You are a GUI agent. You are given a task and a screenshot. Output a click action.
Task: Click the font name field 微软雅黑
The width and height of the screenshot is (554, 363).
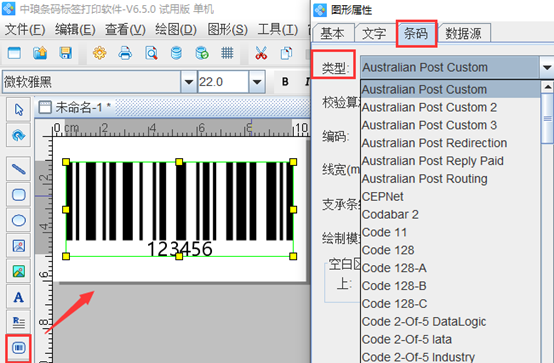(x=92, y=82)
